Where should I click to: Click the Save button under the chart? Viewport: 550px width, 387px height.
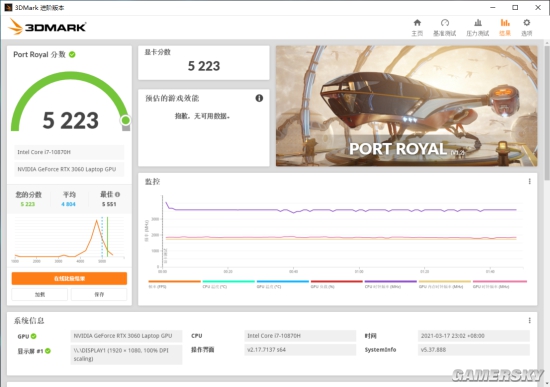[x=99, y=294]
